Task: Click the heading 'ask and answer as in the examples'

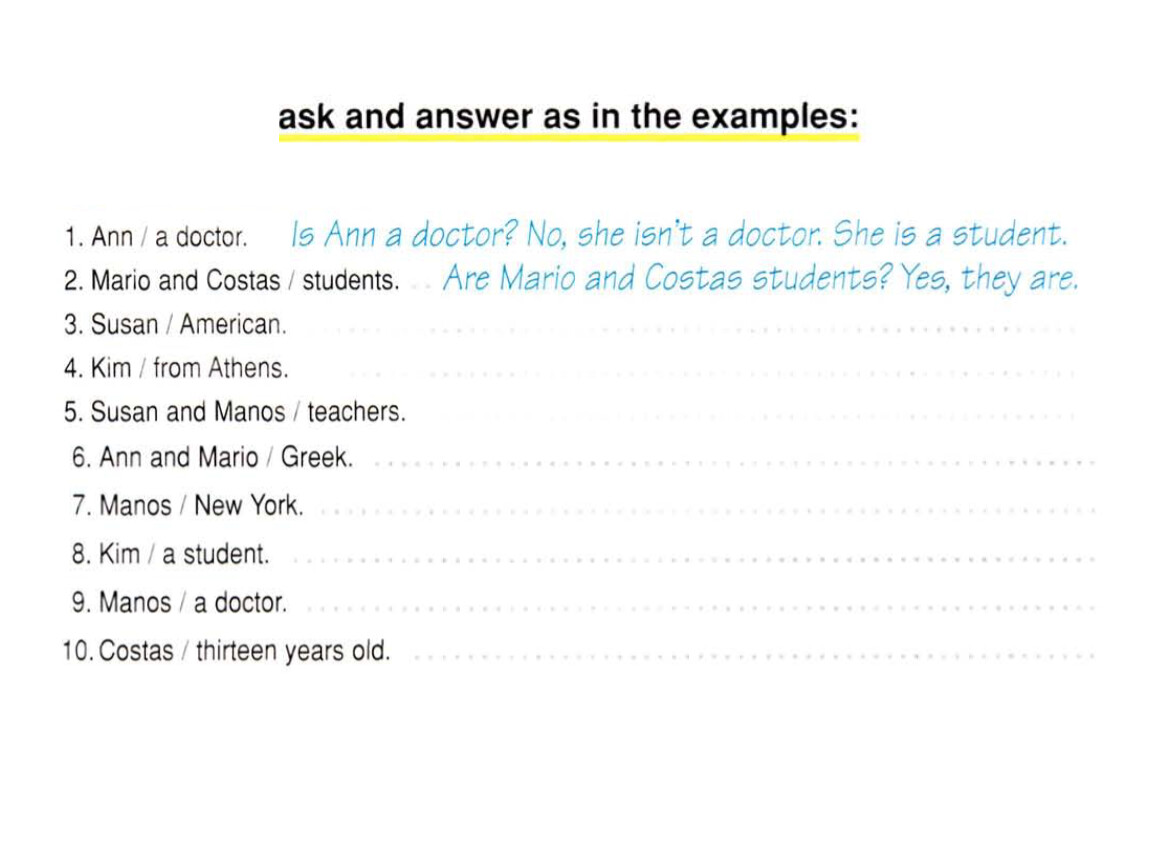Action: click(568, 117)
